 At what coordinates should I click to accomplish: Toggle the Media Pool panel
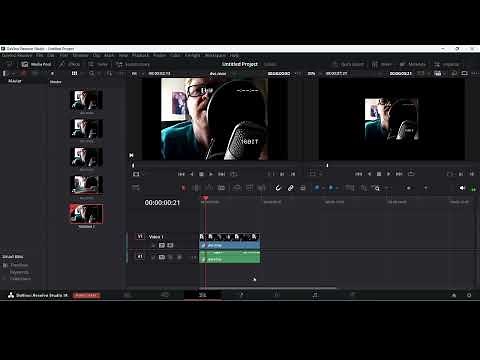click(x=37, y=64)
